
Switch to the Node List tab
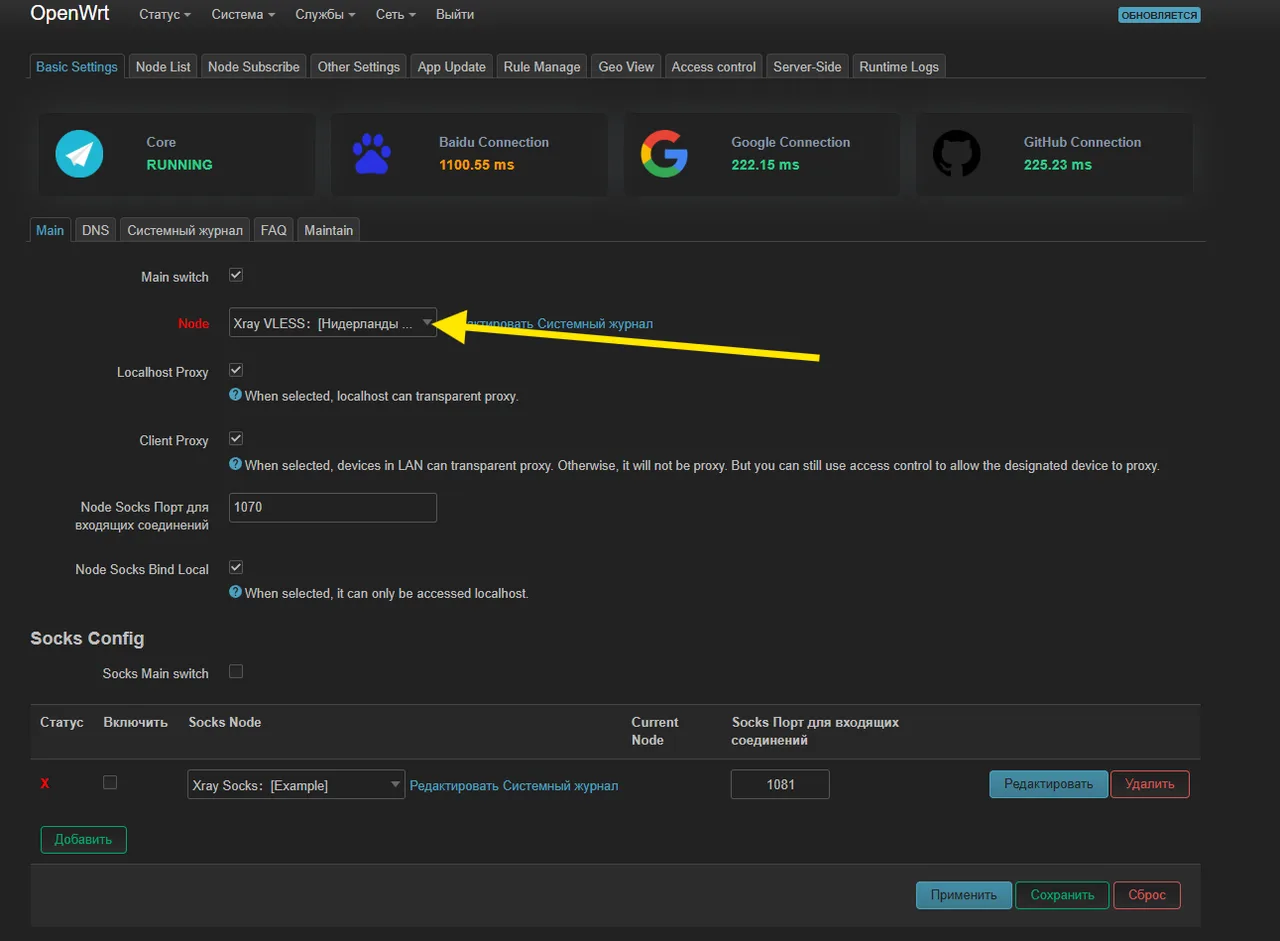163,66
